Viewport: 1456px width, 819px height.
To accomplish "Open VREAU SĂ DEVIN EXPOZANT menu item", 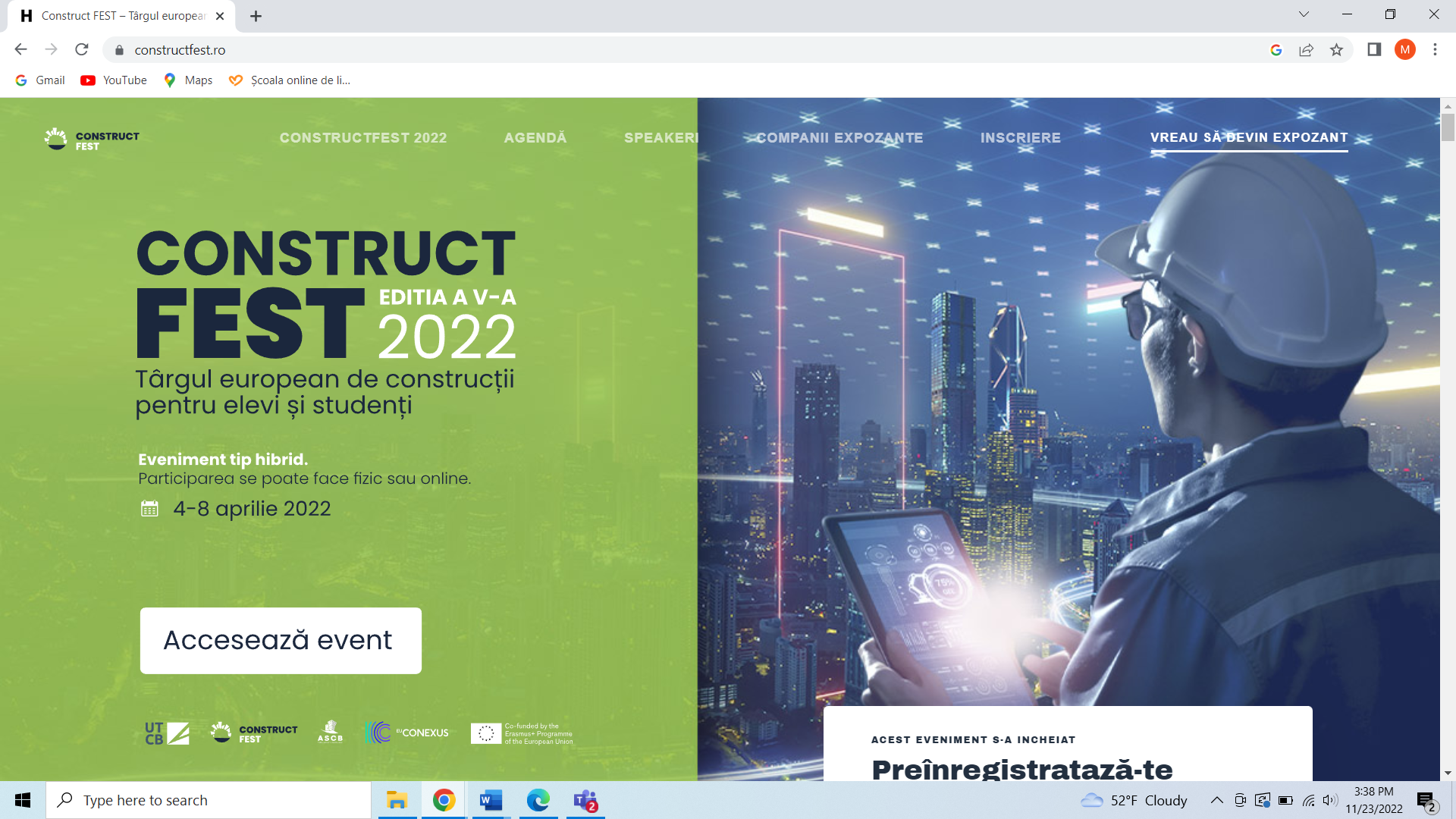I will coord(1249,138).
